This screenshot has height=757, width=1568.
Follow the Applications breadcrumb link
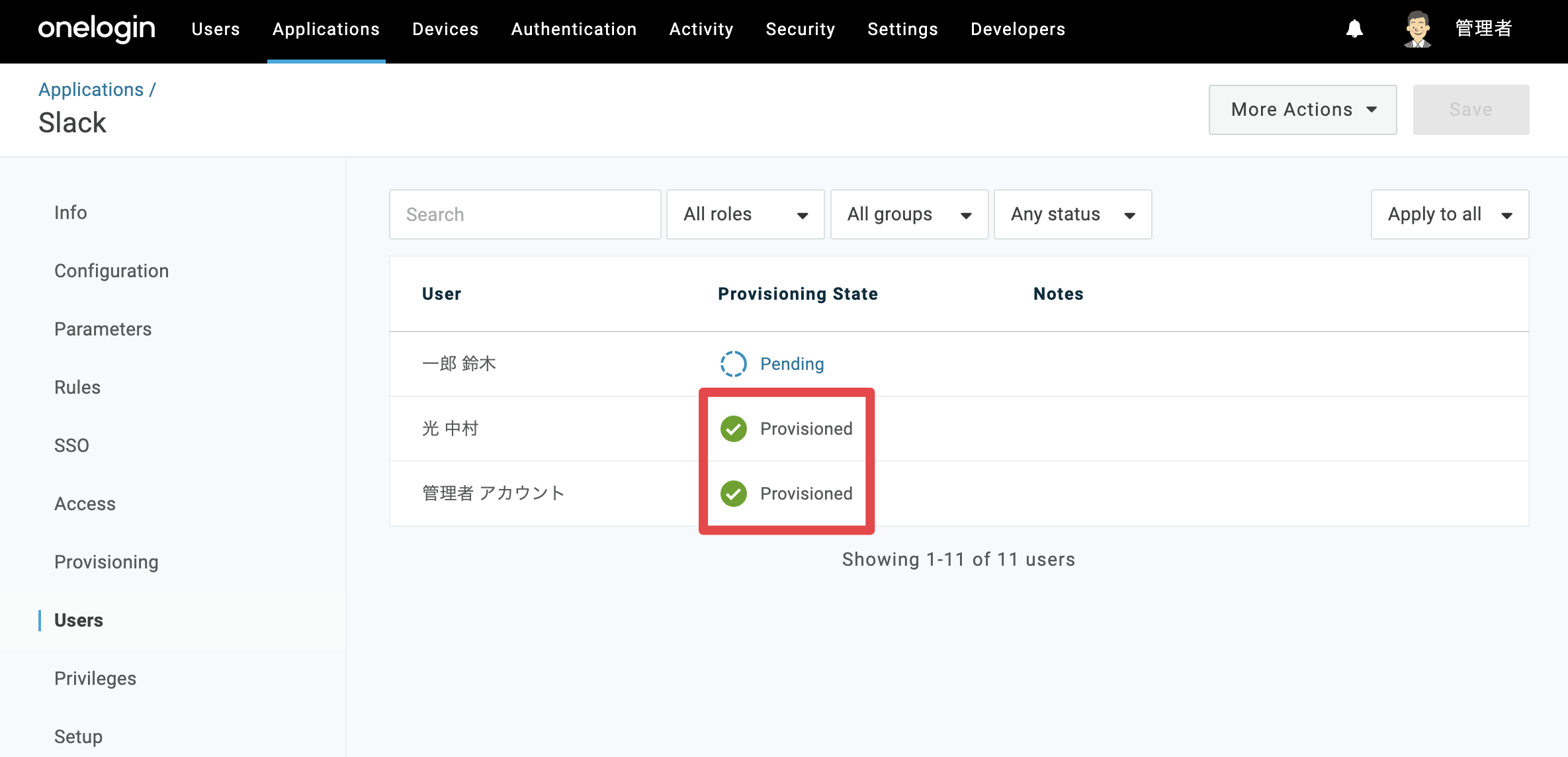tap(91, 89)
